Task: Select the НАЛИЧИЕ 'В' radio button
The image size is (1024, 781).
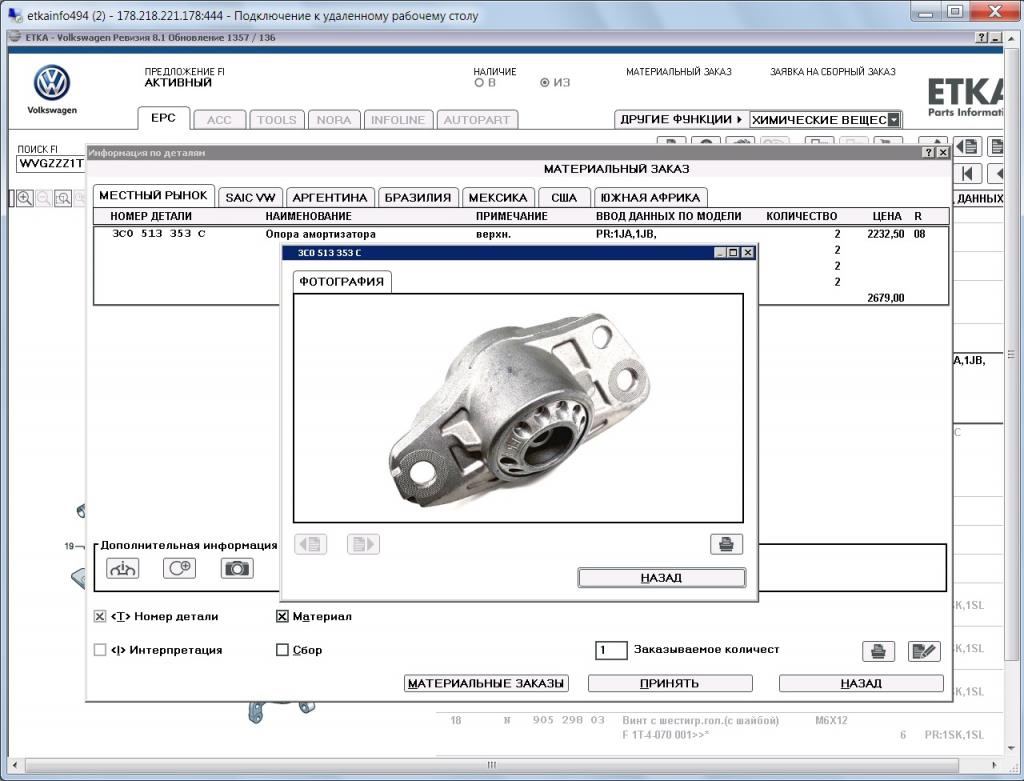Action: [479, 83]
